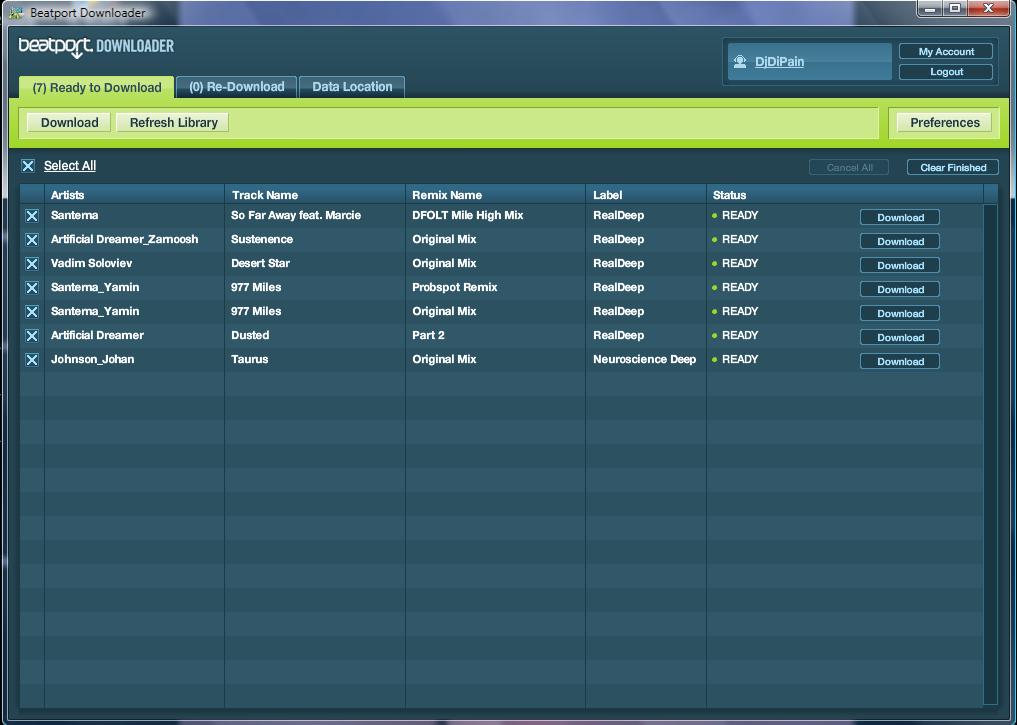Open Preferences
1017x725 pixels.
(x=944, y=122)
